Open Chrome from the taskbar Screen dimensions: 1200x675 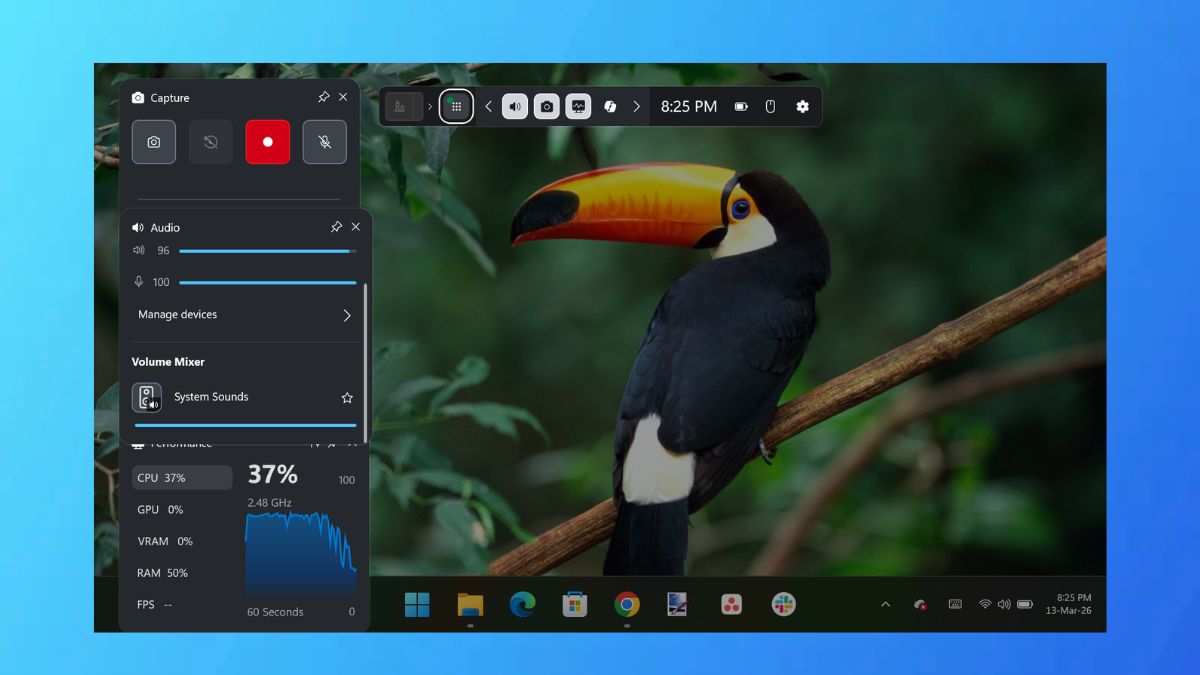click(x=627, y=604)
